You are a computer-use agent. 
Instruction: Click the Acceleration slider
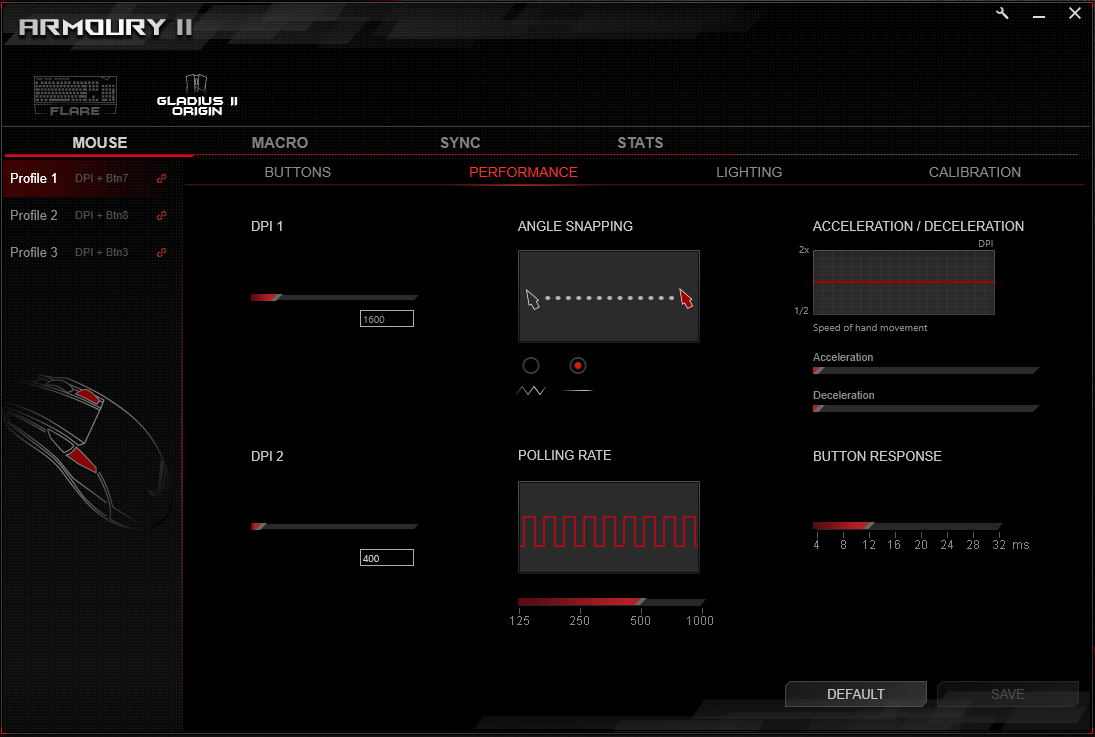coord(926,370)
